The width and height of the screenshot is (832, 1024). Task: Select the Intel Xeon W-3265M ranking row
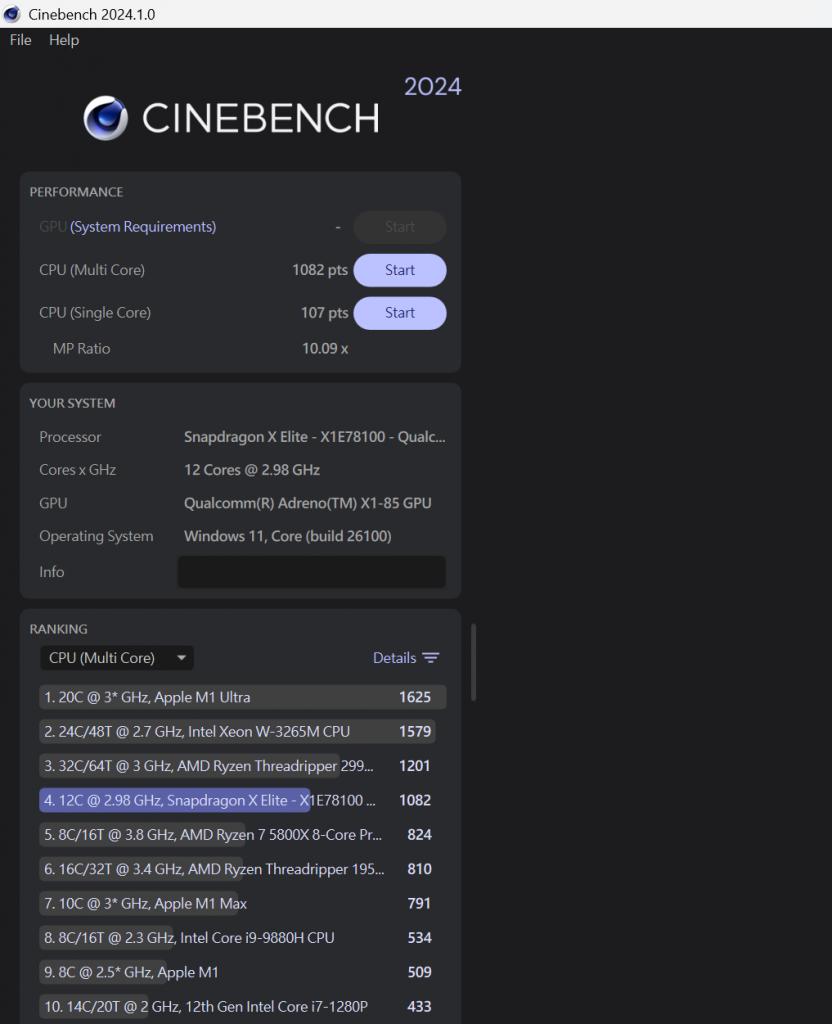[x=242, y=731]
